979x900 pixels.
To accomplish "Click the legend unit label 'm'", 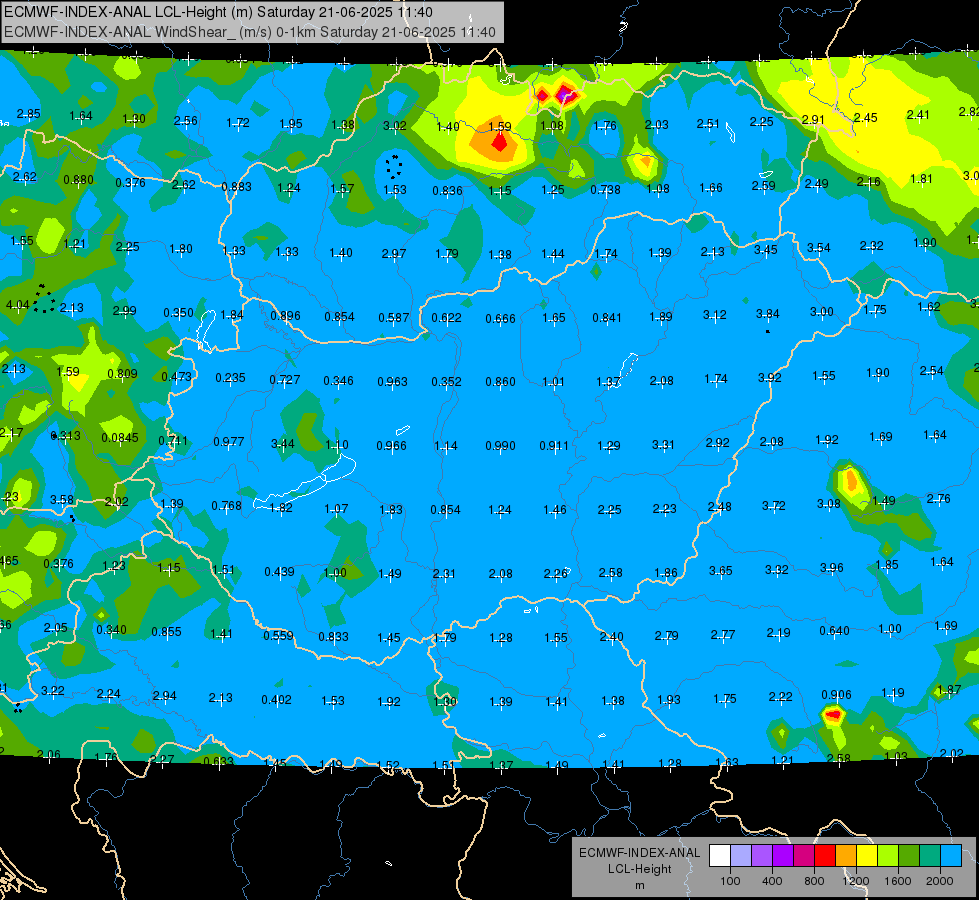I will pyautogui.click(x=640, y=886).
